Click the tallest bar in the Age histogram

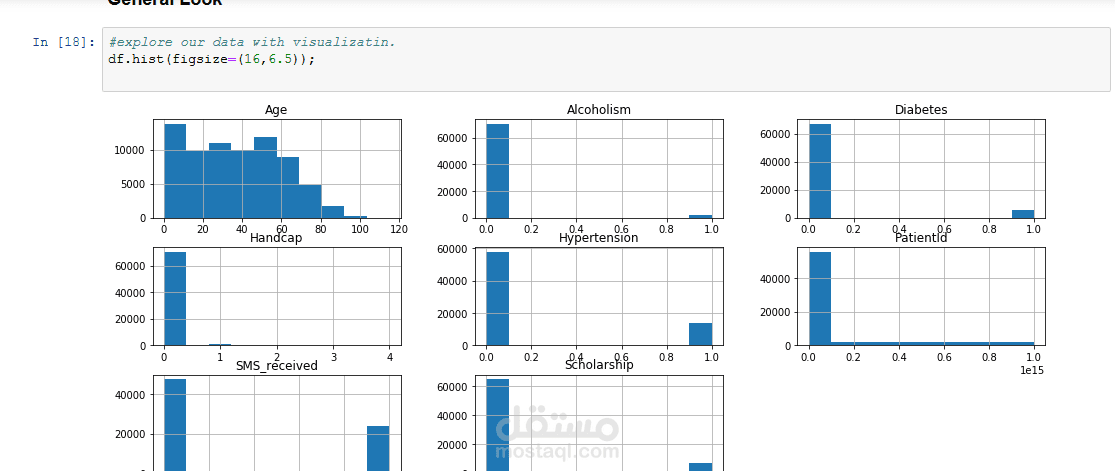tap(175, 171)
